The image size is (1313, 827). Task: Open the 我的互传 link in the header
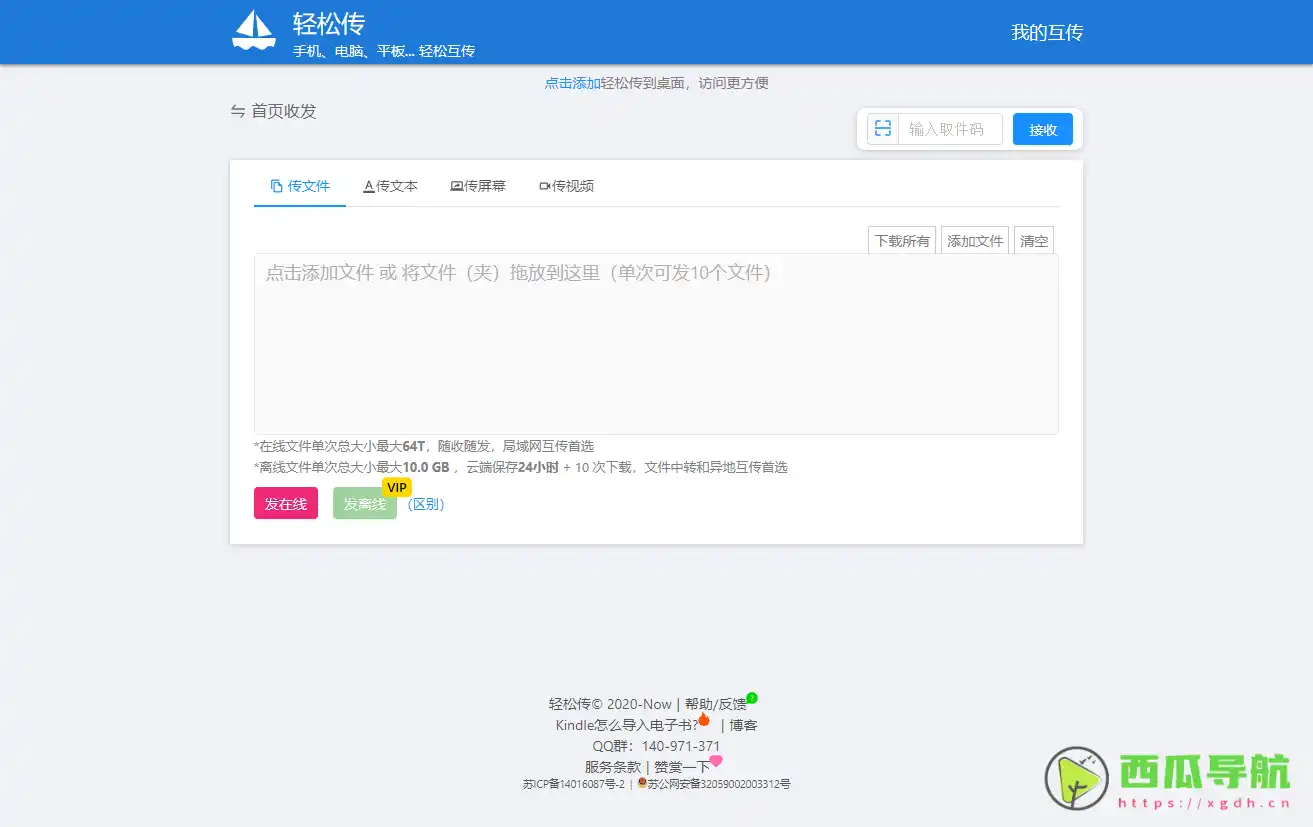tap(1046, 32)
